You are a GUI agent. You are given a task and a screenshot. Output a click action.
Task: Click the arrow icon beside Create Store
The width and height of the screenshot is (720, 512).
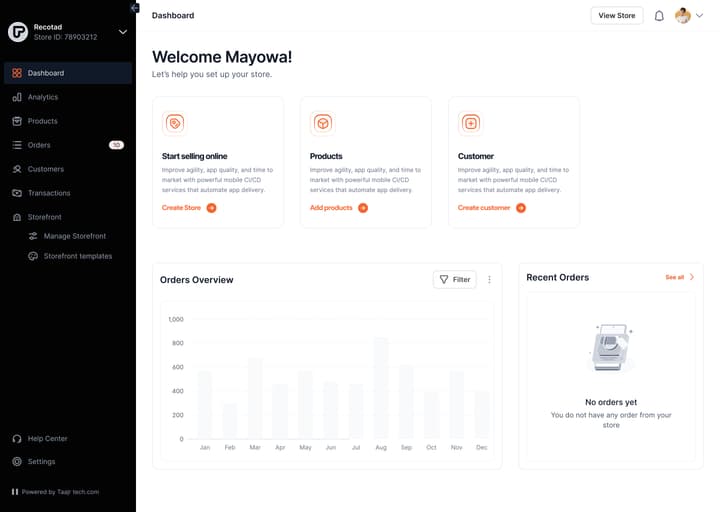click(x=211, y=208)
